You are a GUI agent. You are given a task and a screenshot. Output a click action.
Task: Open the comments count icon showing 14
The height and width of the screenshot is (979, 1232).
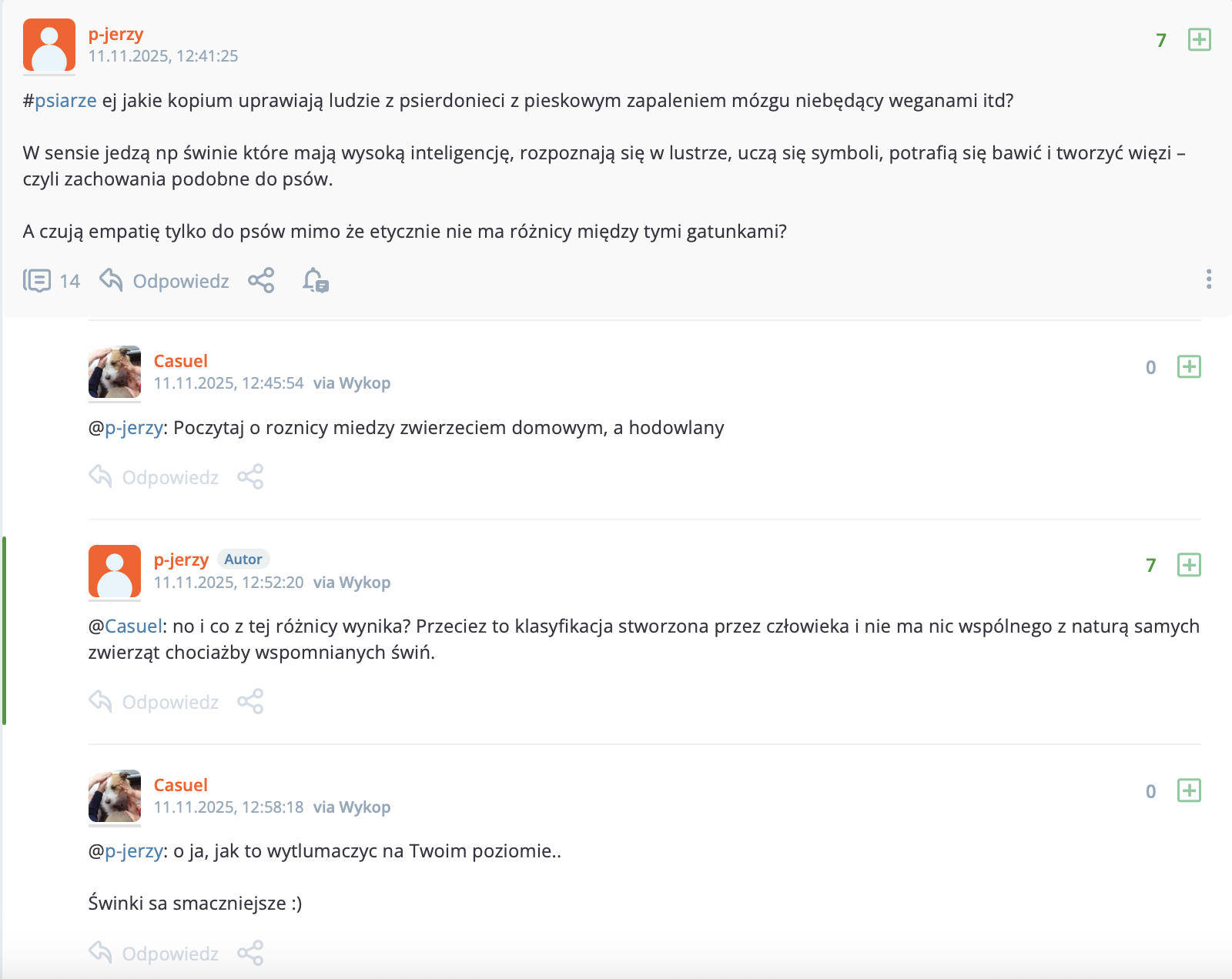[x=37, y=281]
